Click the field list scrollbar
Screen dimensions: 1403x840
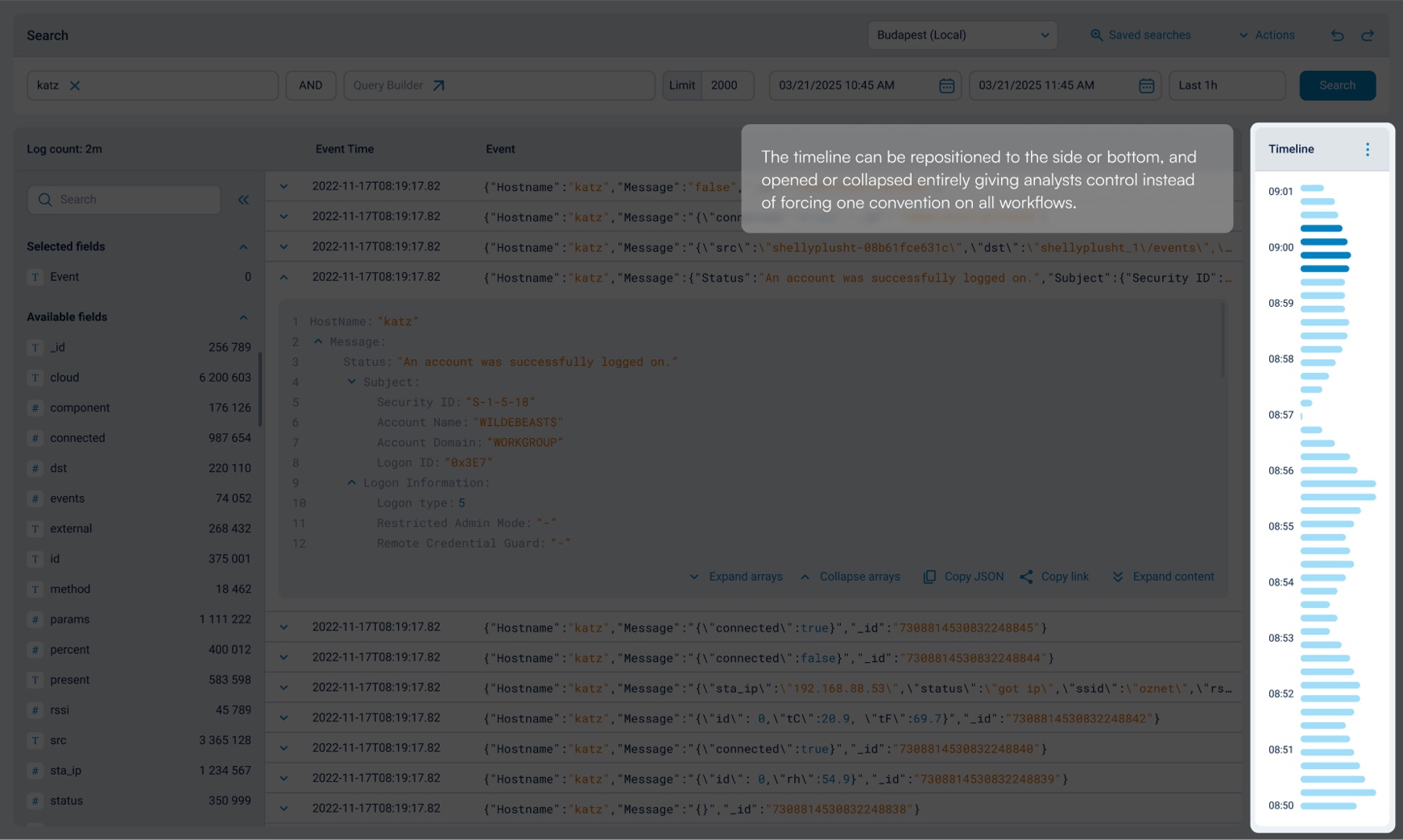[259, 390]
